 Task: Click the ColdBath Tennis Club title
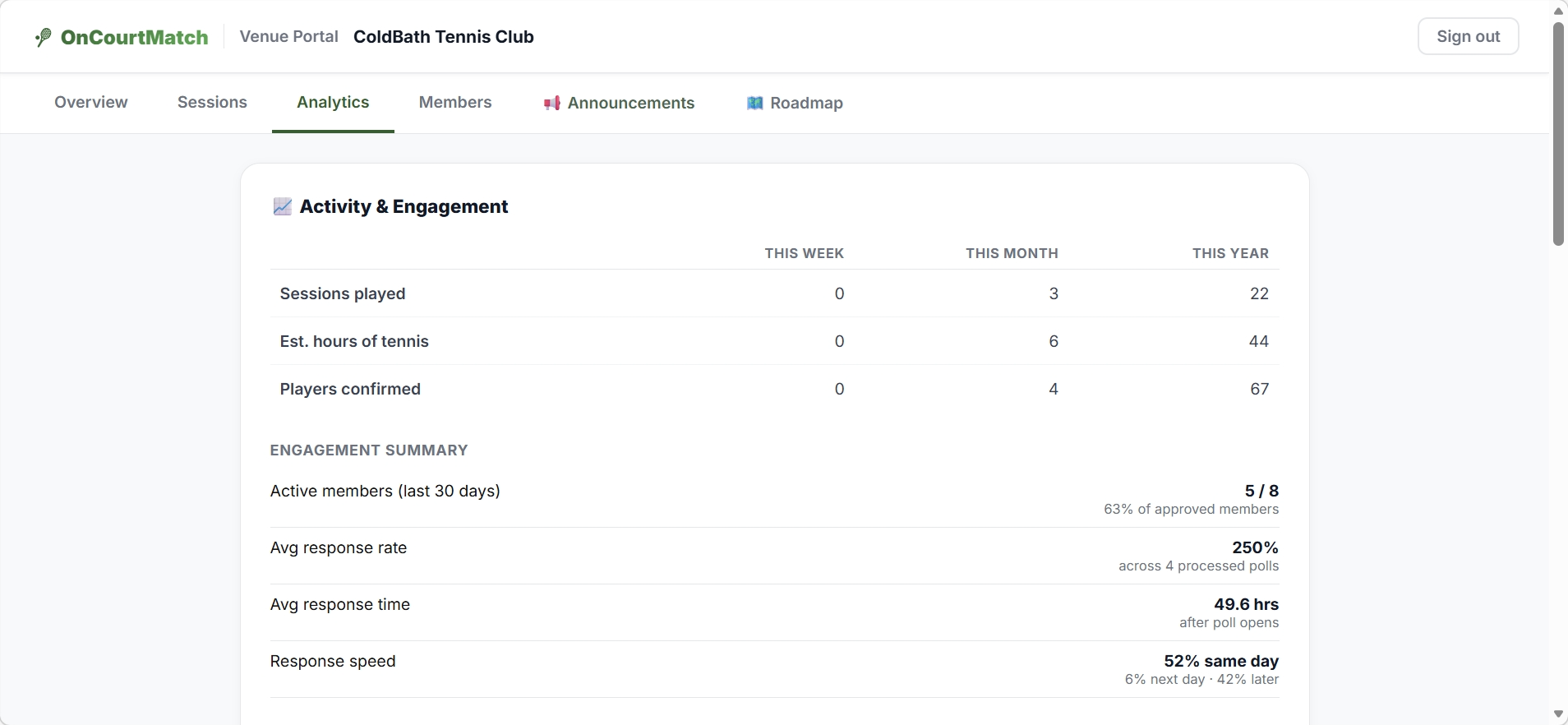(444, 36)
